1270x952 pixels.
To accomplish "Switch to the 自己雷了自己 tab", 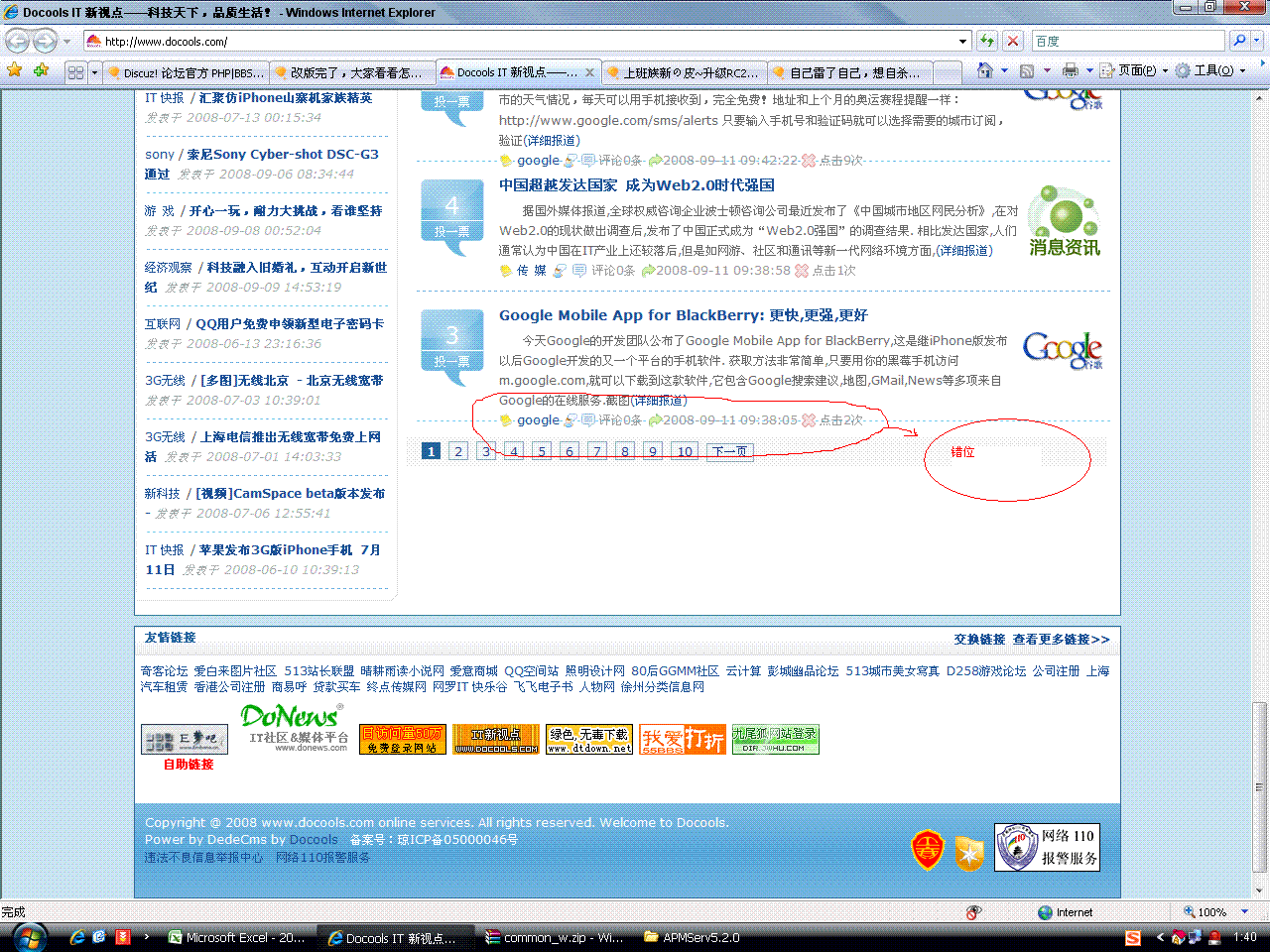I will coord(850,72).
